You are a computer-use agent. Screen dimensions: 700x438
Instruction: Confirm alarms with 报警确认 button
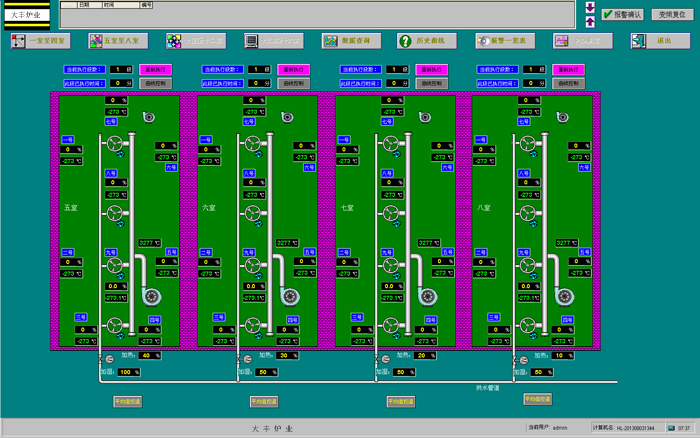[x=622, y=15]
